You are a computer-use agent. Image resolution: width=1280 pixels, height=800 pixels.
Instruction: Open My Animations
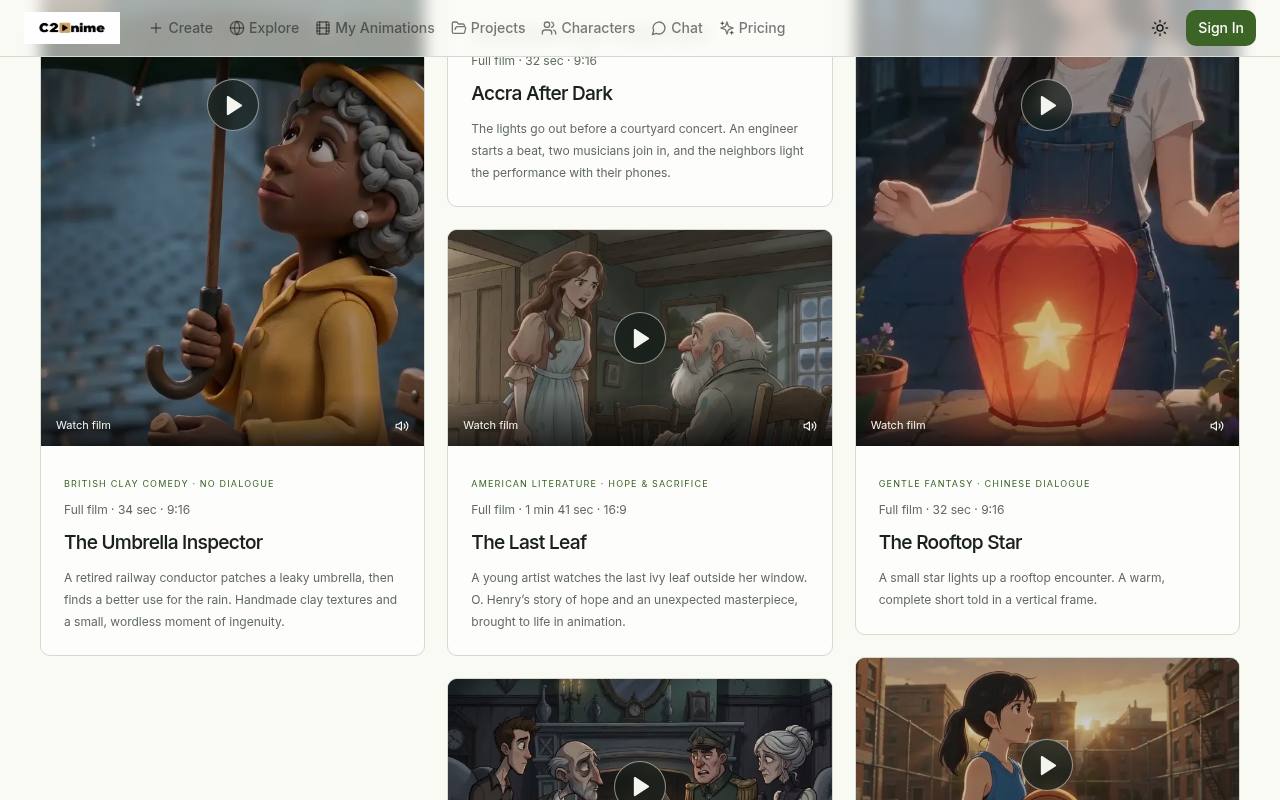375,28
